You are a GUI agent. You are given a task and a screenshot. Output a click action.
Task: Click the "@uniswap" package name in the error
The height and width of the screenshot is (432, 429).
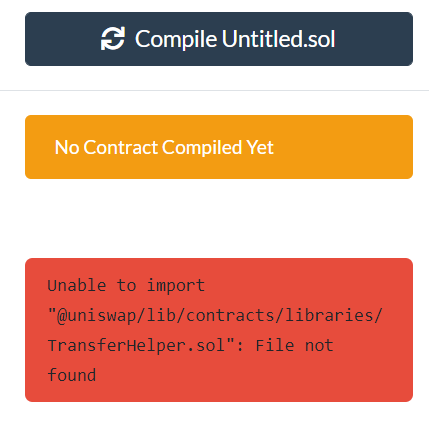point(97,315)
